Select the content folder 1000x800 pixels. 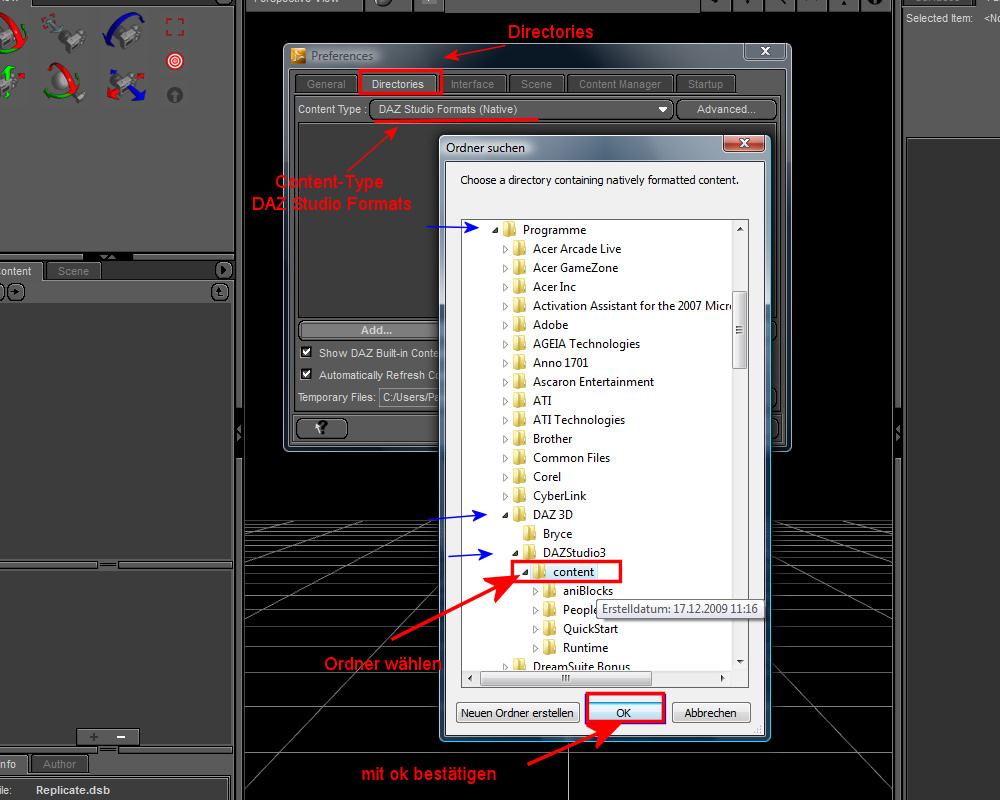pyautogui.click(x=573, y=572)
